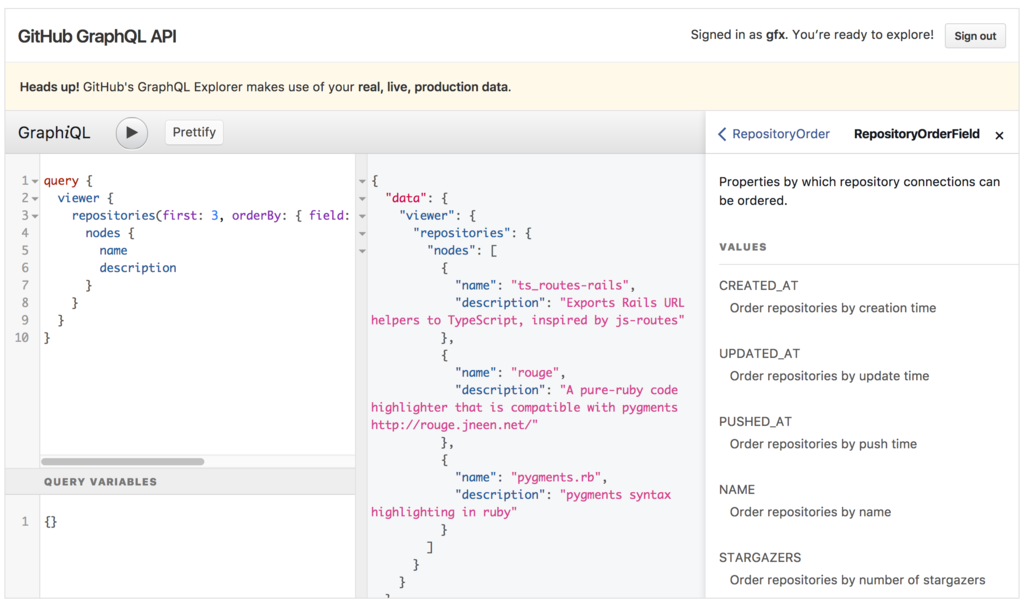Sign out of the gfx account

[975, 36]
